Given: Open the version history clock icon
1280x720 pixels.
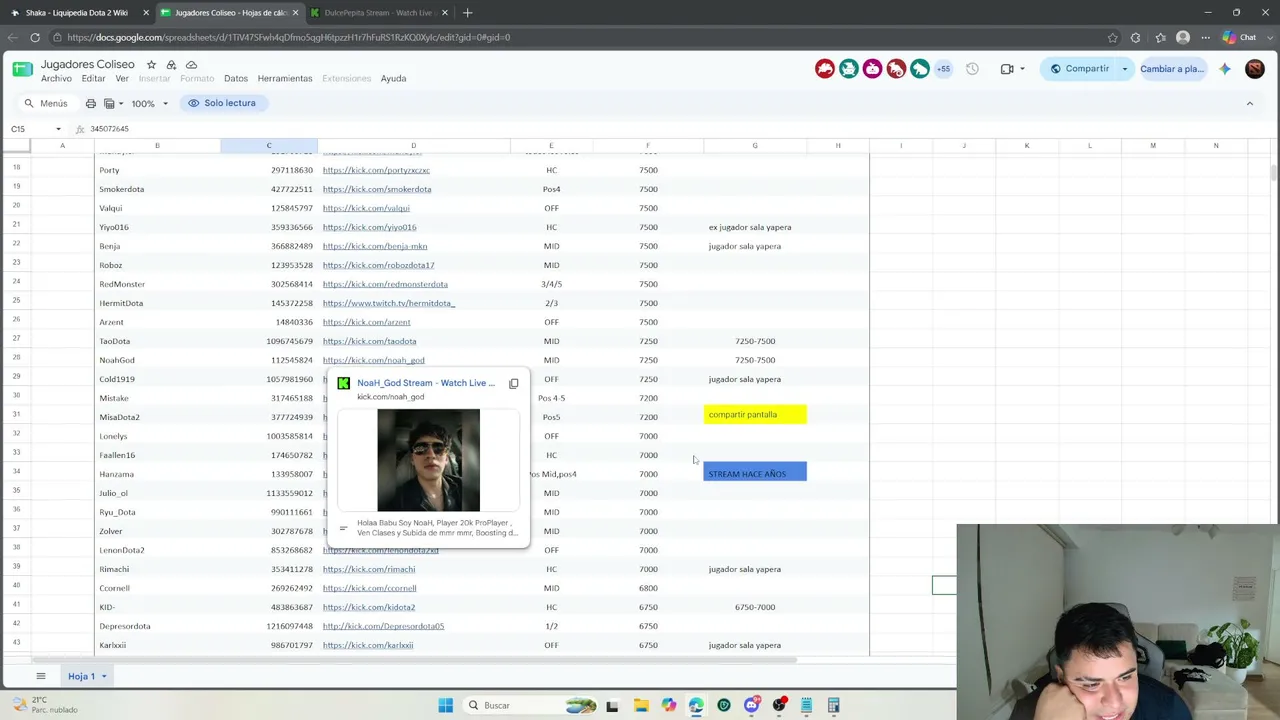Looking at the screenshot, I should [972, 69].
